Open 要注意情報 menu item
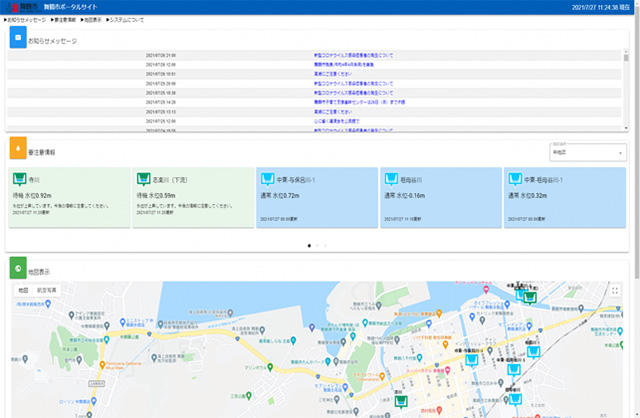640x418 pixels. pyautogui.click(x=65, y=19)
